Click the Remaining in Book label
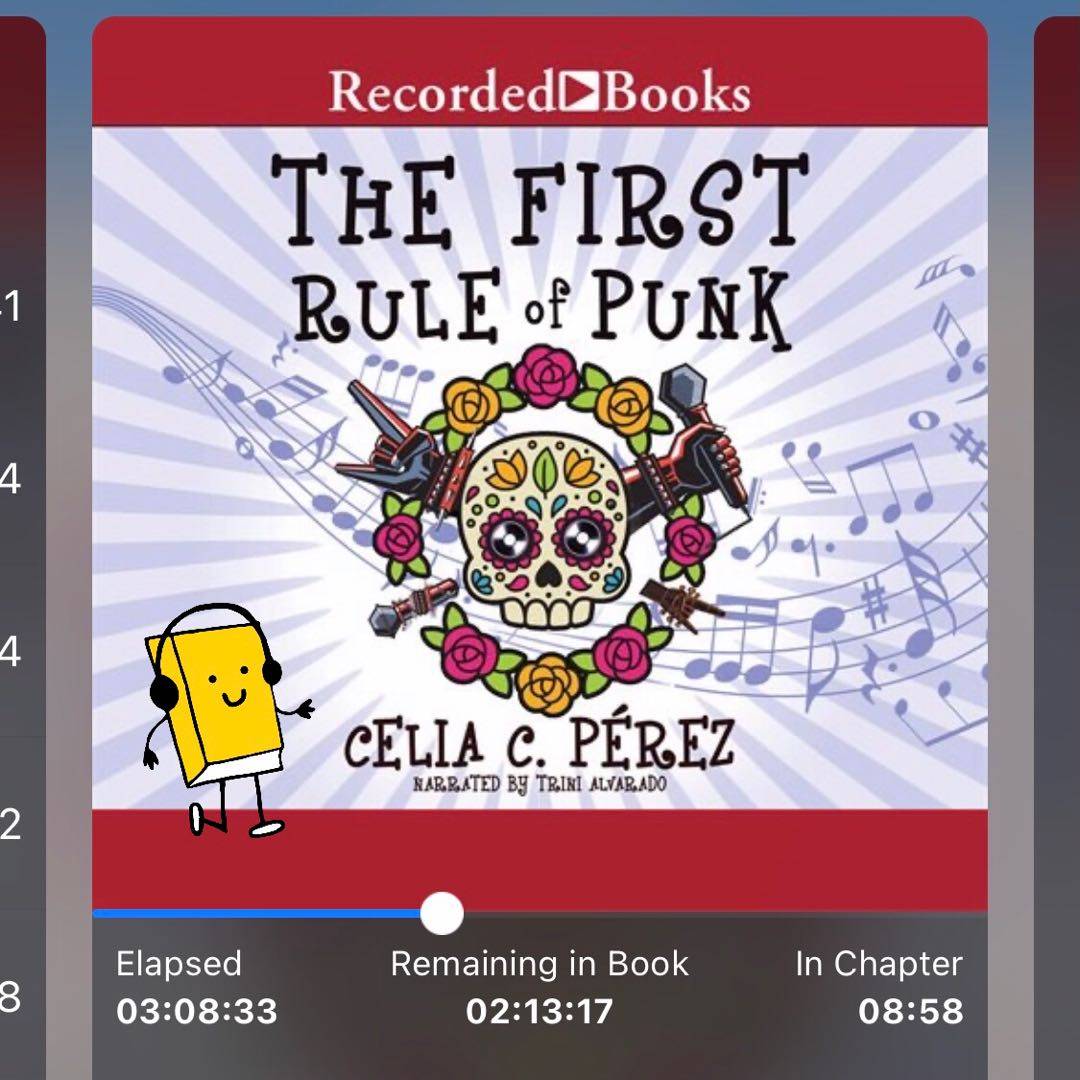The image size is (1080, 1080). (539, 963)
